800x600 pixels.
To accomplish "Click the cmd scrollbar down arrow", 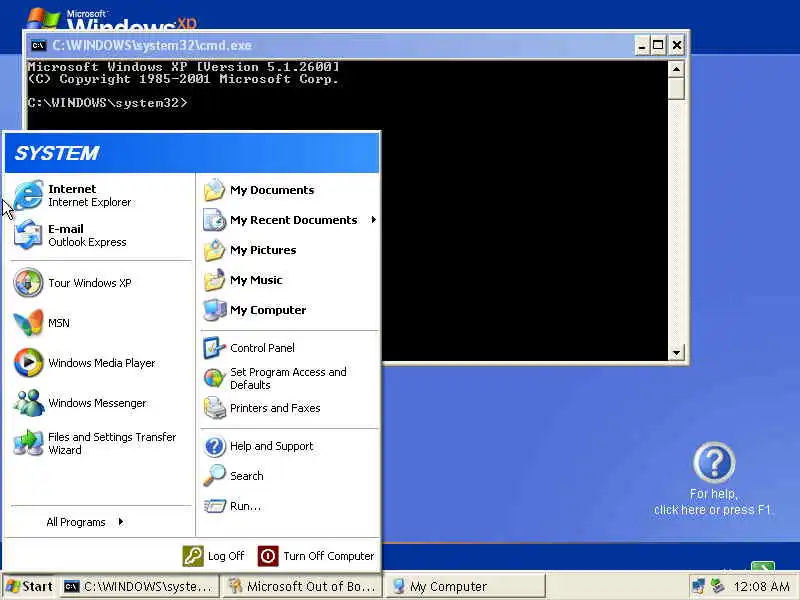I will [x=676, y=352].
